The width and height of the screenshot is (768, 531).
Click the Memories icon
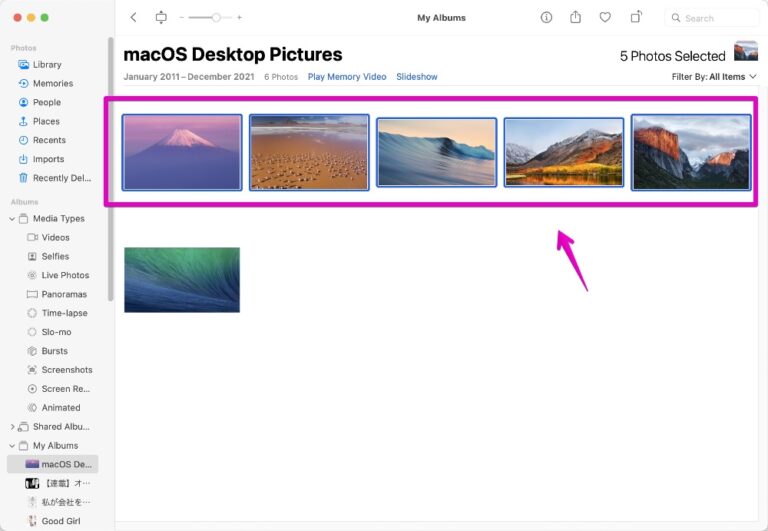[23, 83]
